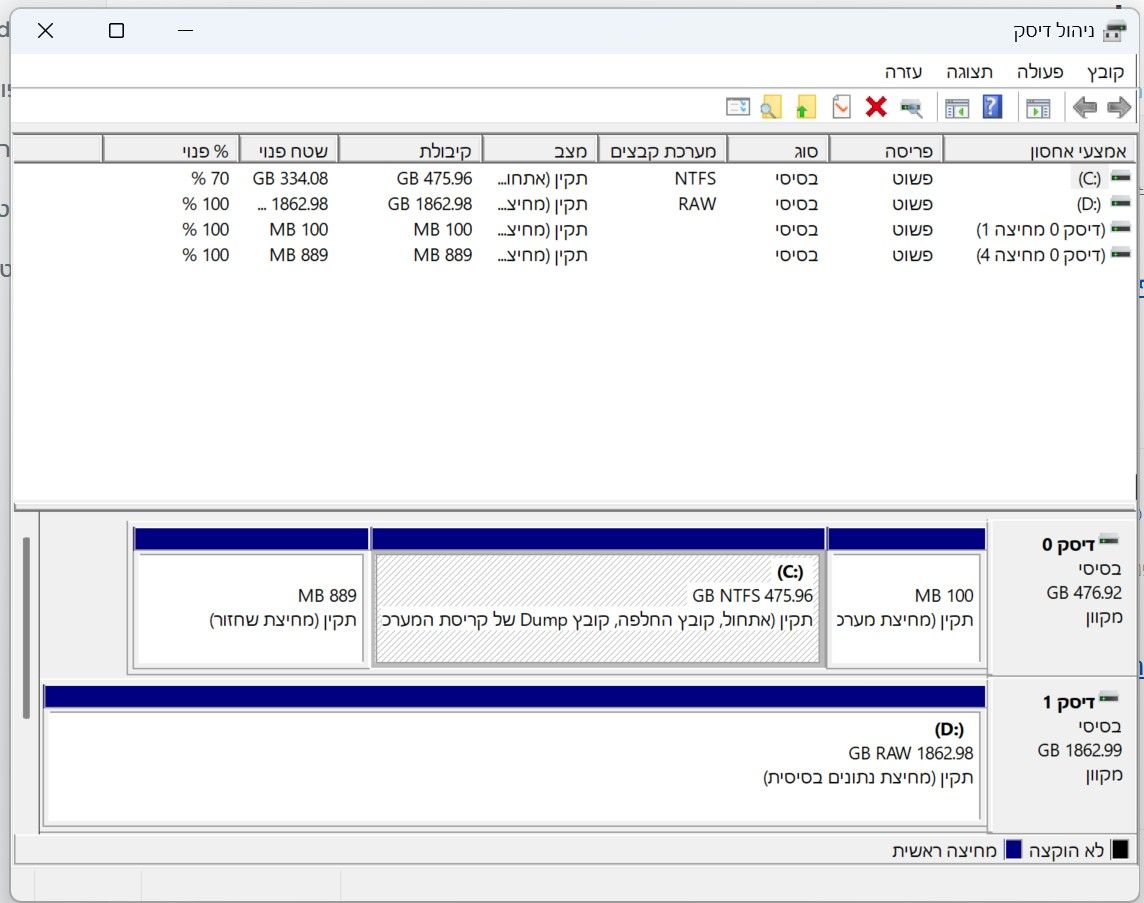
Task: Click the NTFS cell in the volume list
Action: coord(695,179)
